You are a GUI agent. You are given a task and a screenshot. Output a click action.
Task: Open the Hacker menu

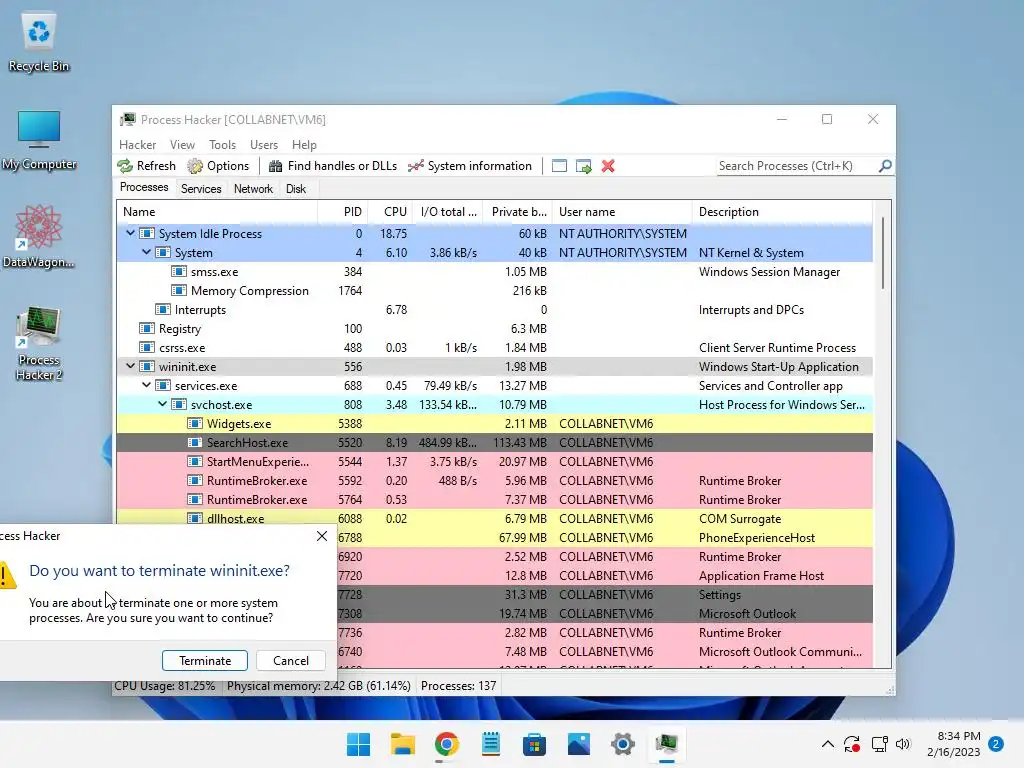pos(137,144)
